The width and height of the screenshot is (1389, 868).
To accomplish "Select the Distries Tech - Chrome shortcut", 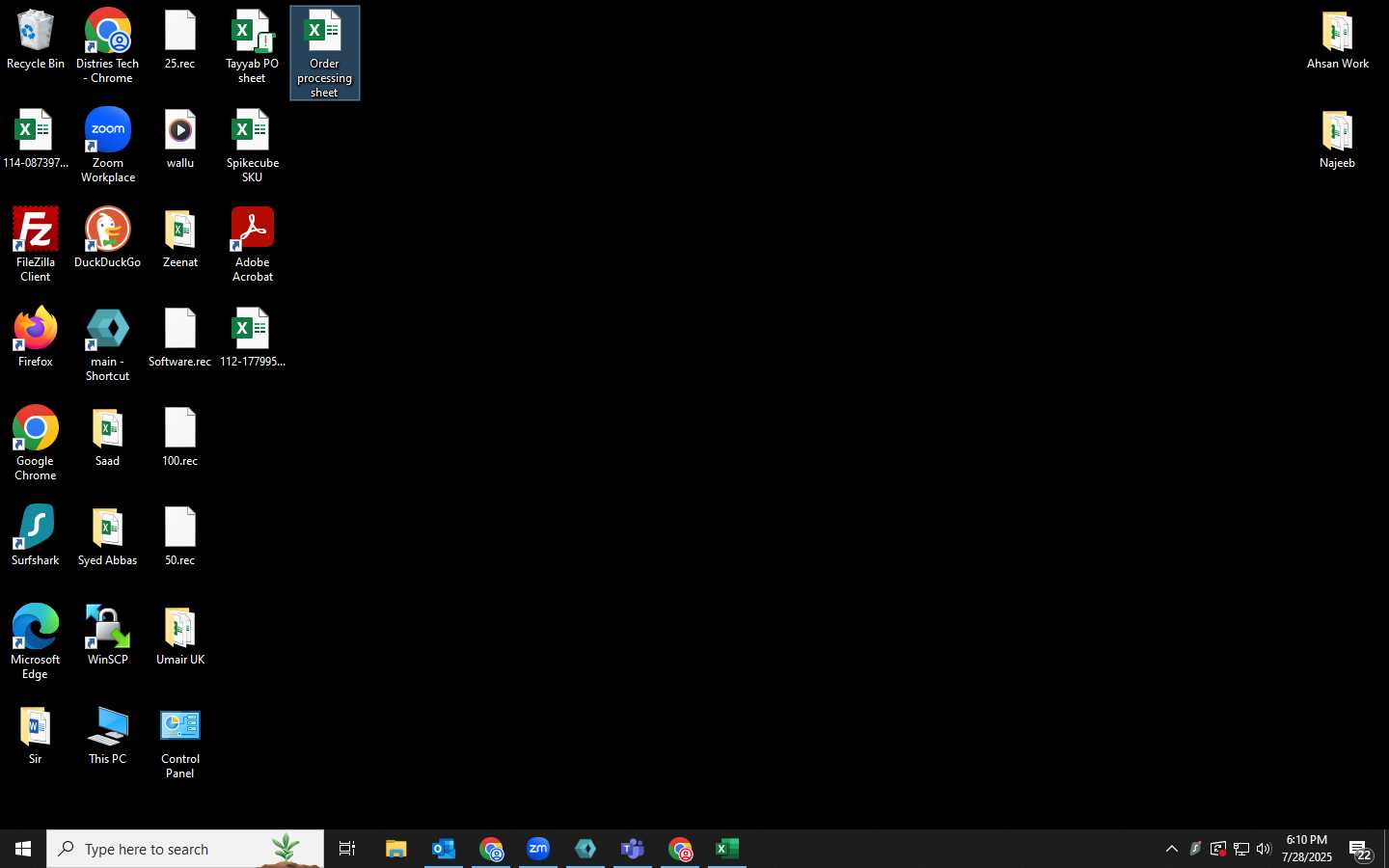I will (108, 46).
